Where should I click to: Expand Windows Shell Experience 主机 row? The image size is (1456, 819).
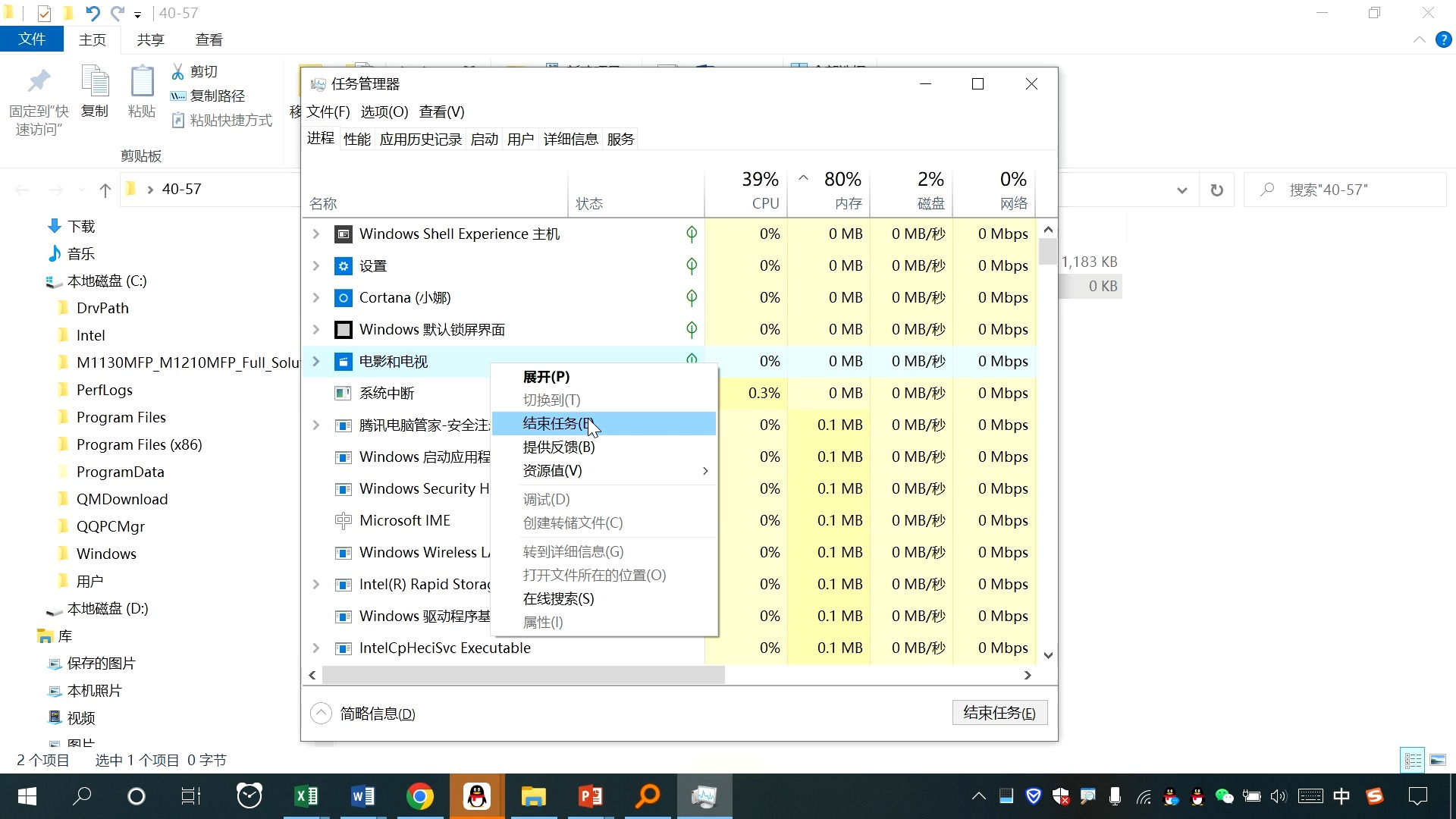(x=316, y=234)
